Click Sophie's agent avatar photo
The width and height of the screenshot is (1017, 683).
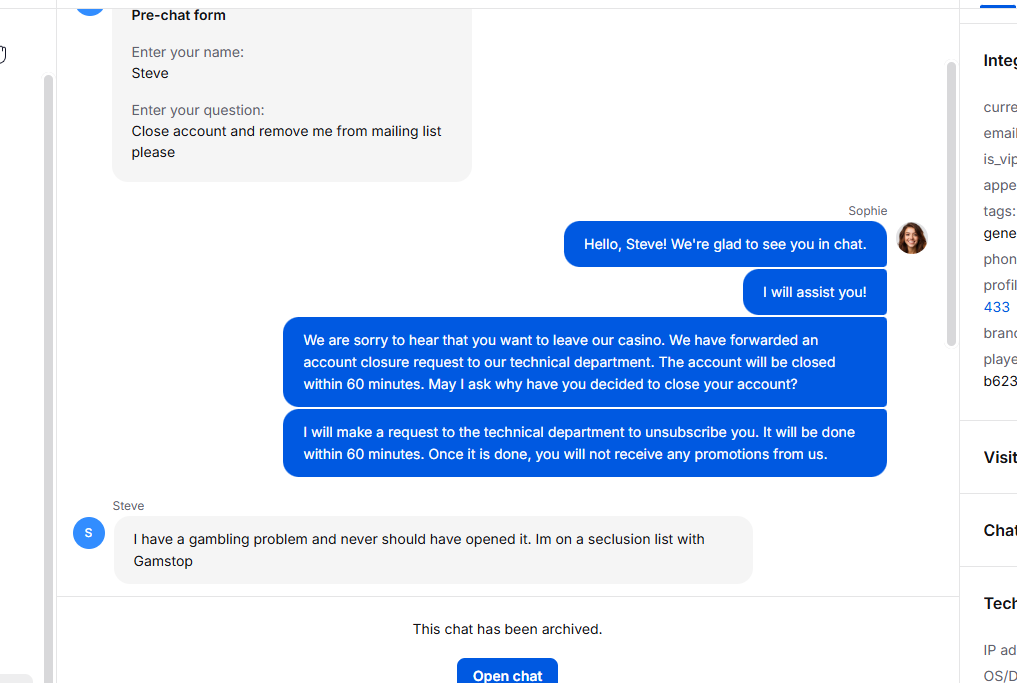pyautogui.click(x=912, y=238)
